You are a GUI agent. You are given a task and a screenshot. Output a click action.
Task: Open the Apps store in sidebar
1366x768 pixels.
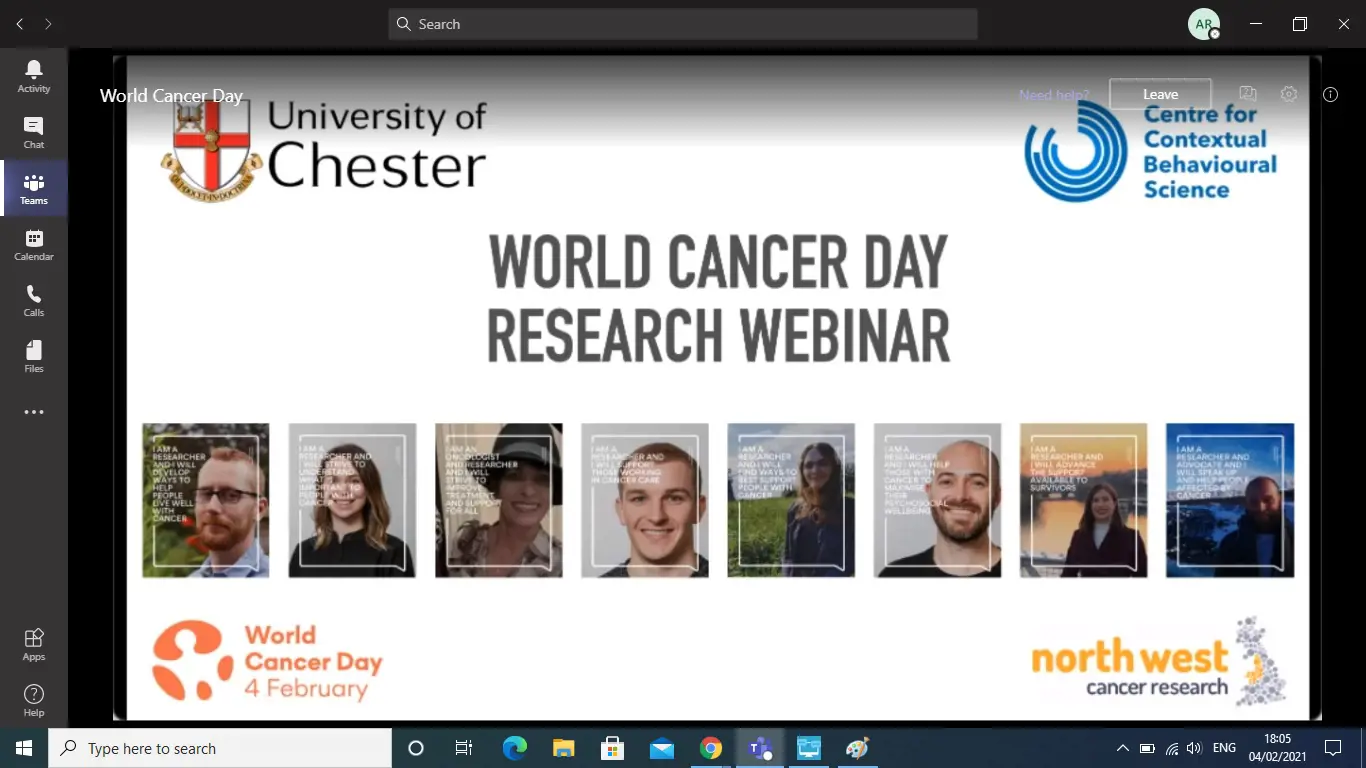(x=34, y=644)
